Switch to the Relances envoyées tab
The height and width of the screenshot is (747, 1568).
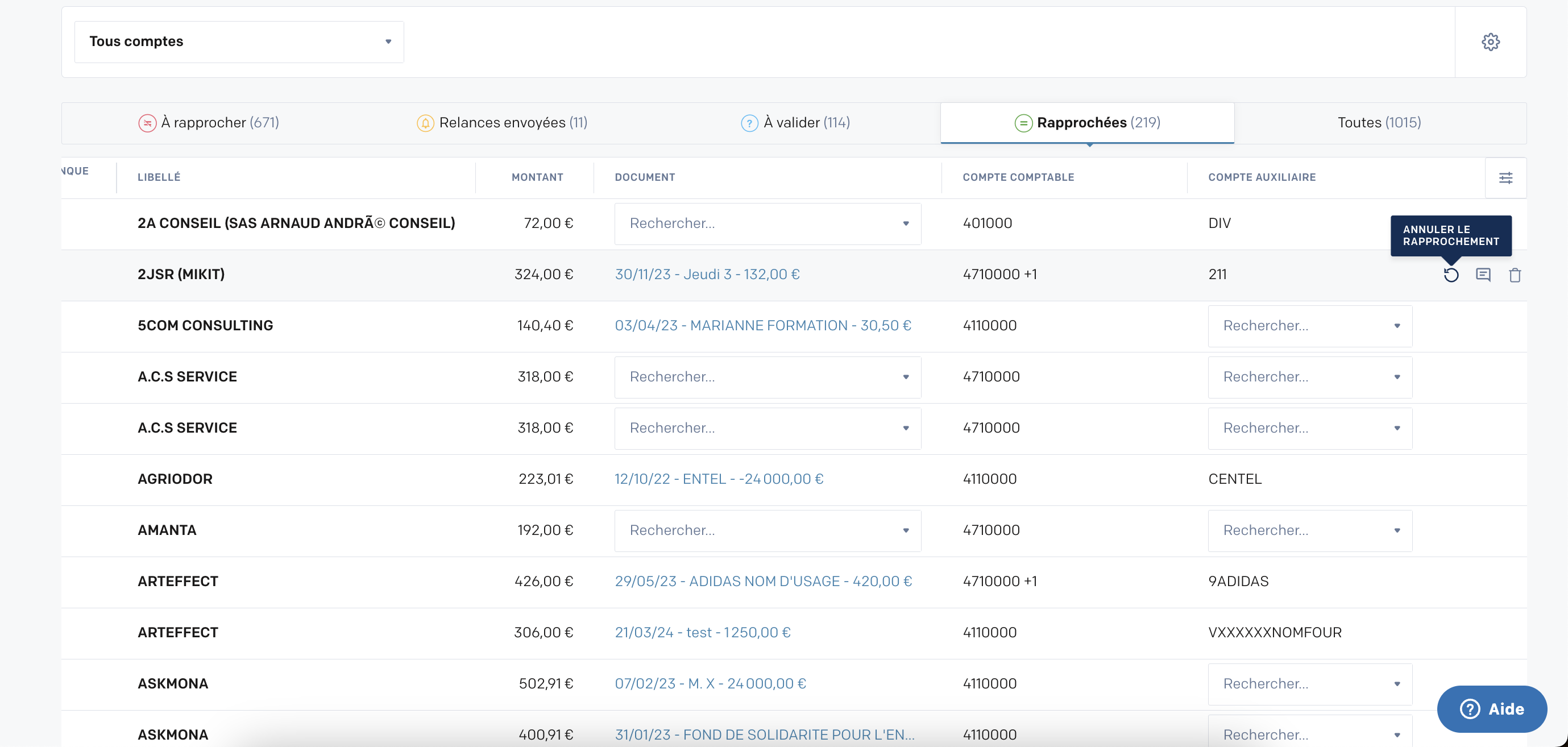click(502, 123)
